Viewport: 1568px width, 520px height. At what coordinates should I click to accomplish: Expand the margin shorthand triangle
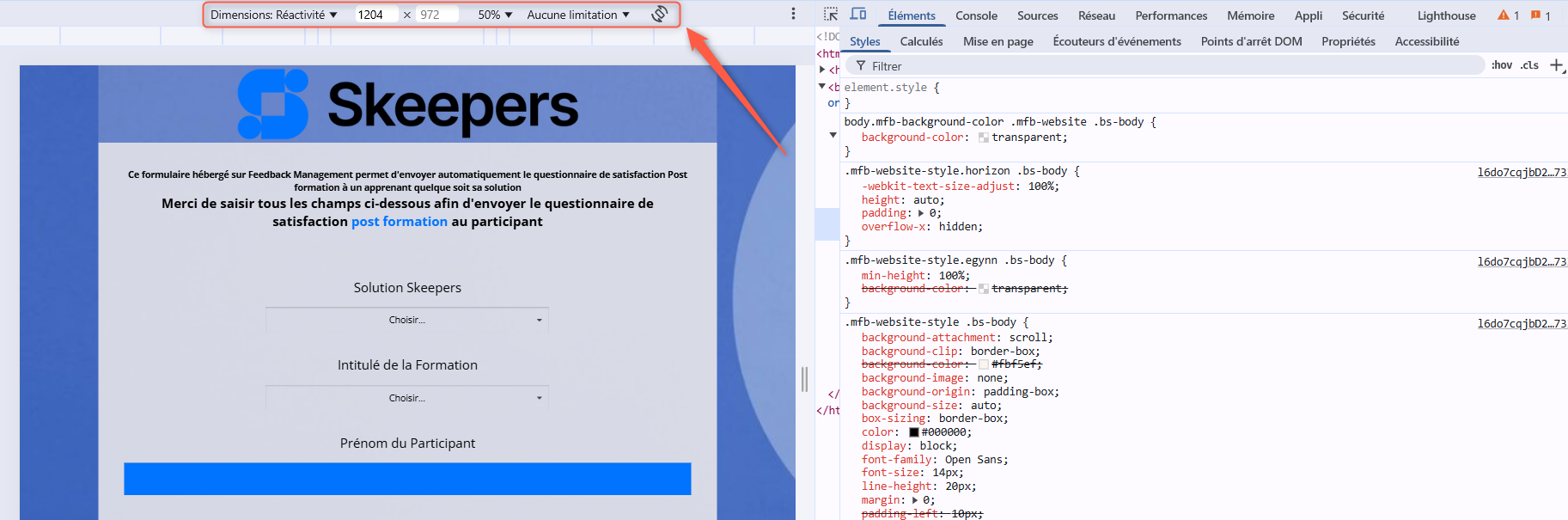[x=915, y=500]
